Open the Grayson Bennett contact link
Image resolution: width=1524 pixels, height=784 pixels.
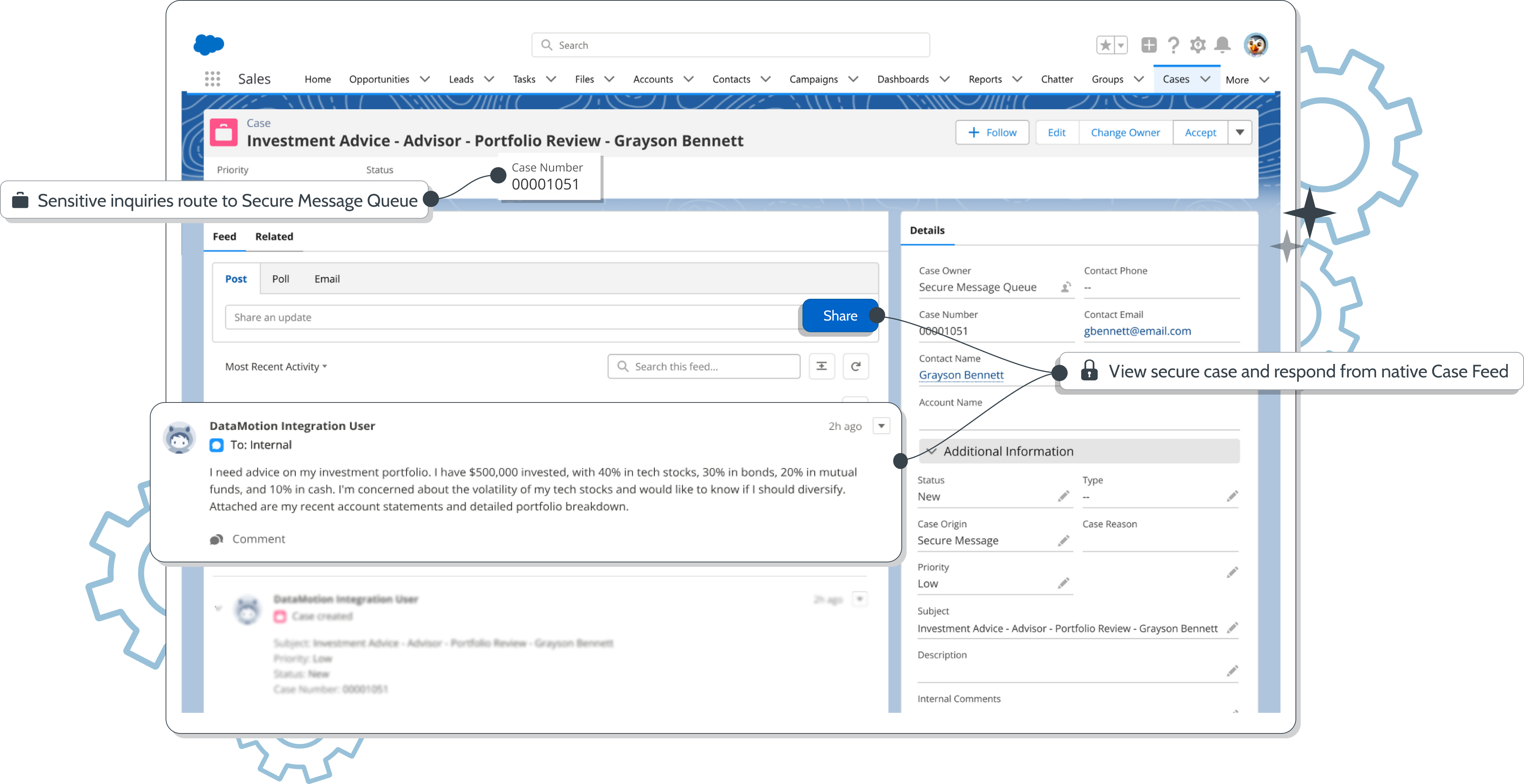click(x=961, y=375)
